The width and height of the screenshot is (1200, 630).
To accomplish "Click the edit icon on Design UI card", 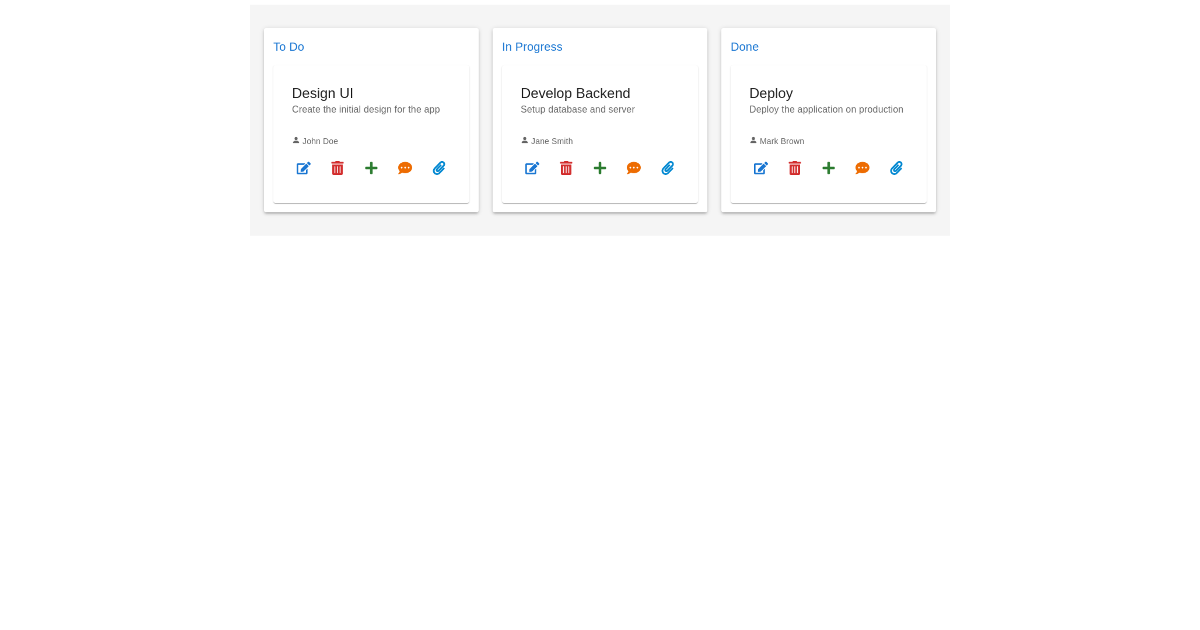I will click(x=303, y=168).
